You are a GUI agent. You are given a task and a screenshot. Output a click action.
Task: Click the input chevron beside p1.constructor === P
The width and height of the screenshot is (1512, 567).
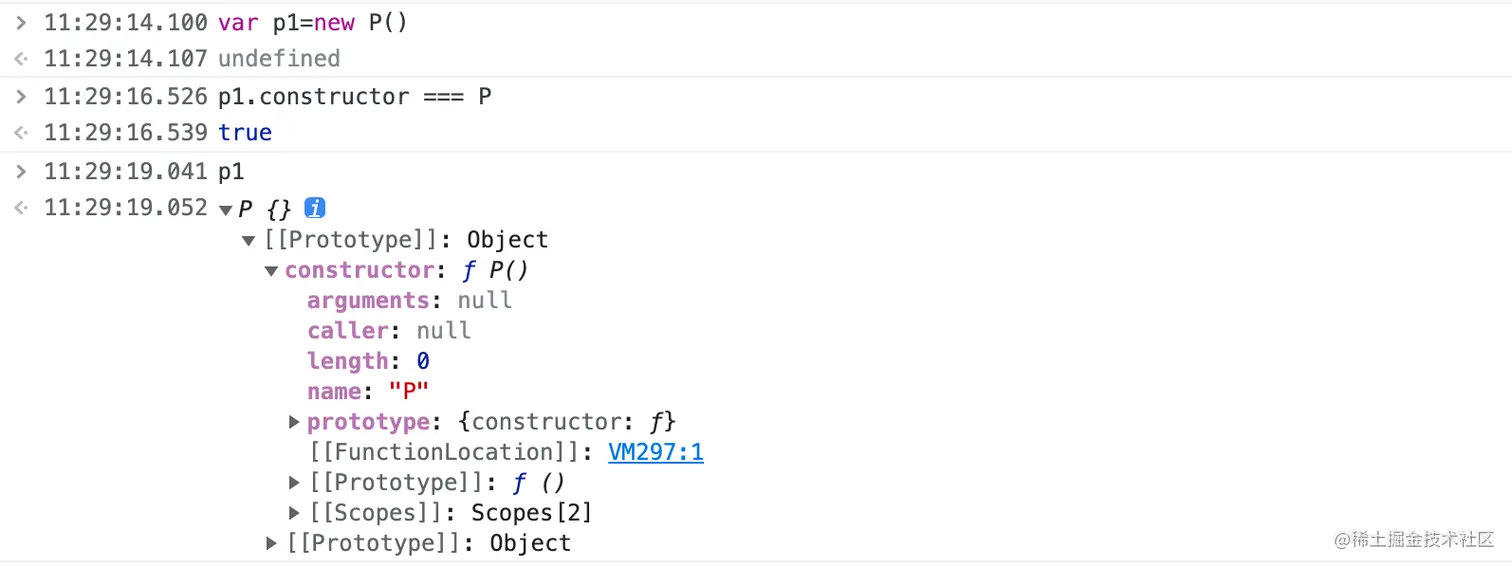pos(21,96)
